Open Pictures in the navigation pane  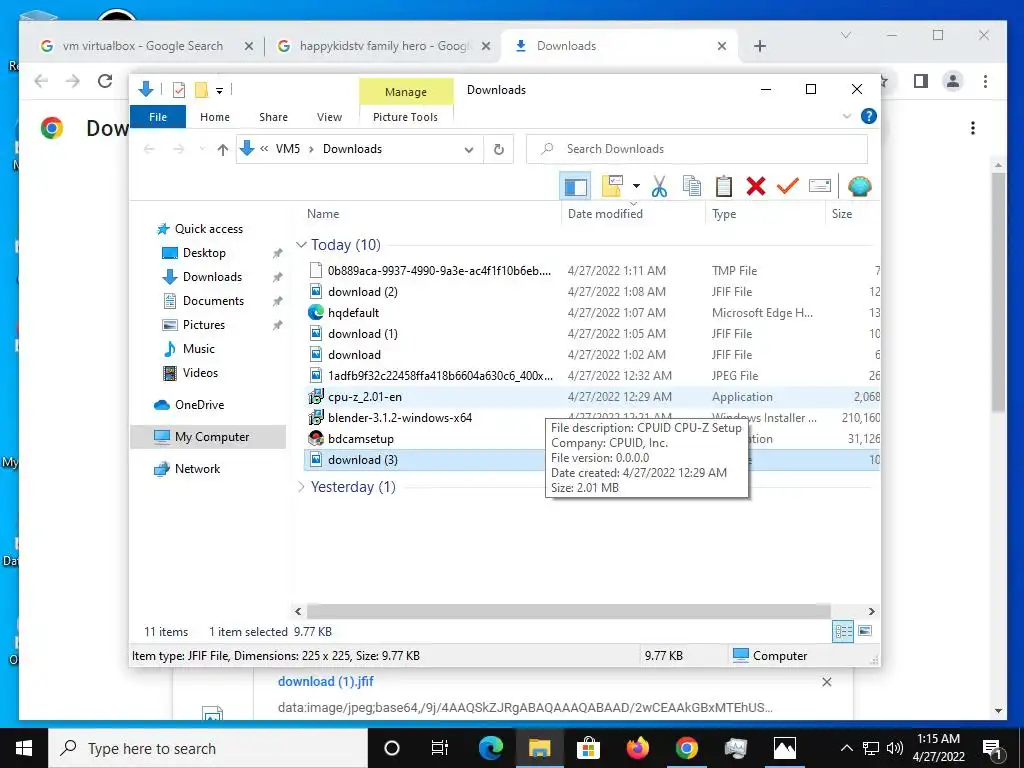pyautogui.click(x=203, y=325)
